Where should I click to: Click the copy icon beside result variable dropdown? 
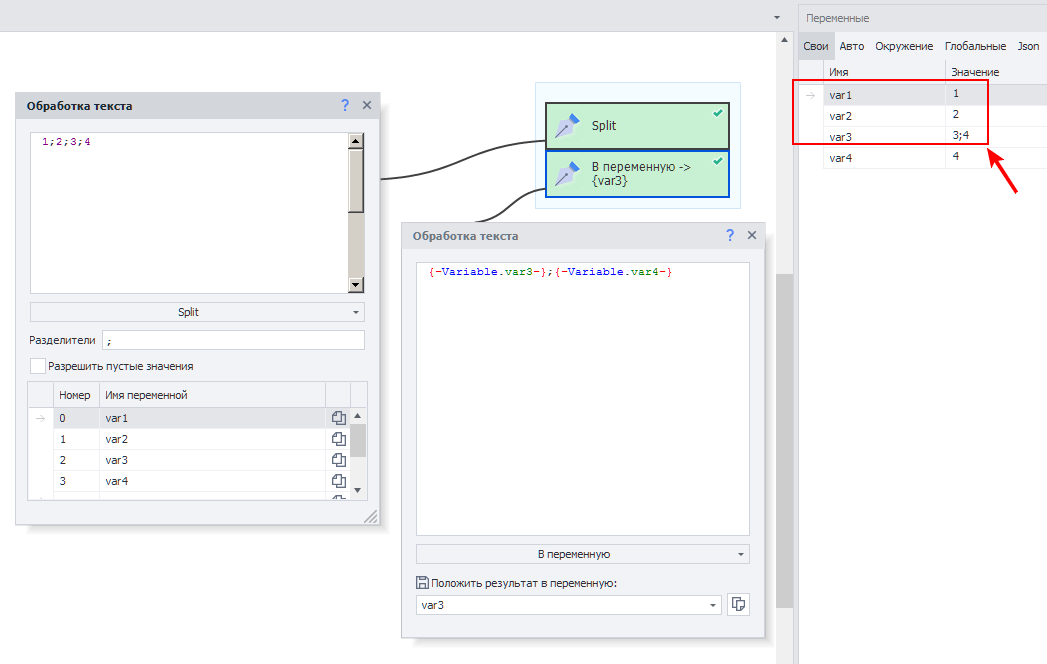coord(738,604)
